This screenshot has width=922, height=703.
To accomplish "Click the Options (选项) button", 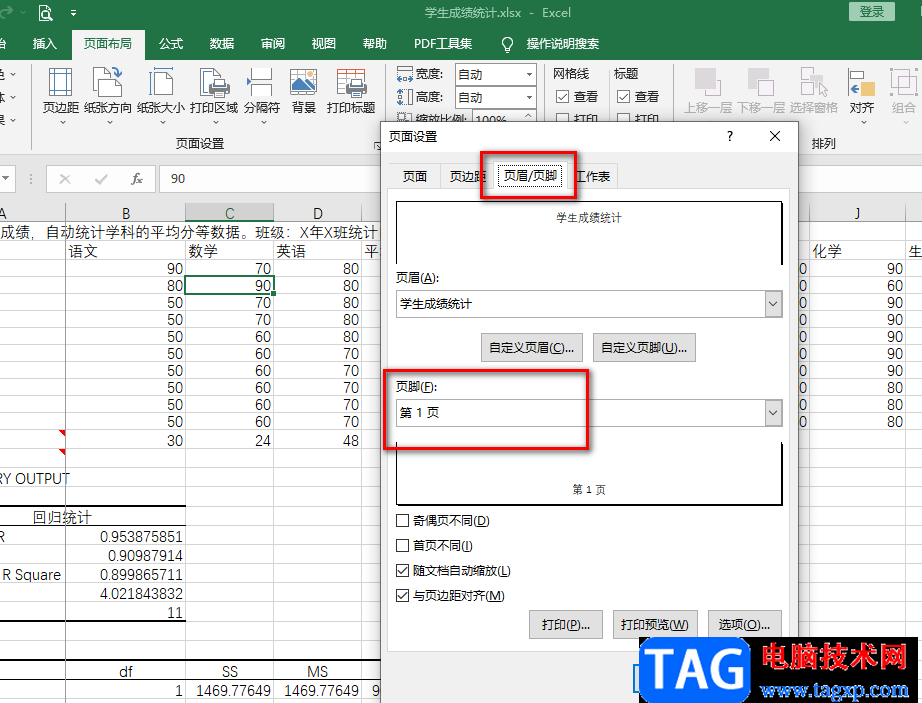I will pos(744,624).
